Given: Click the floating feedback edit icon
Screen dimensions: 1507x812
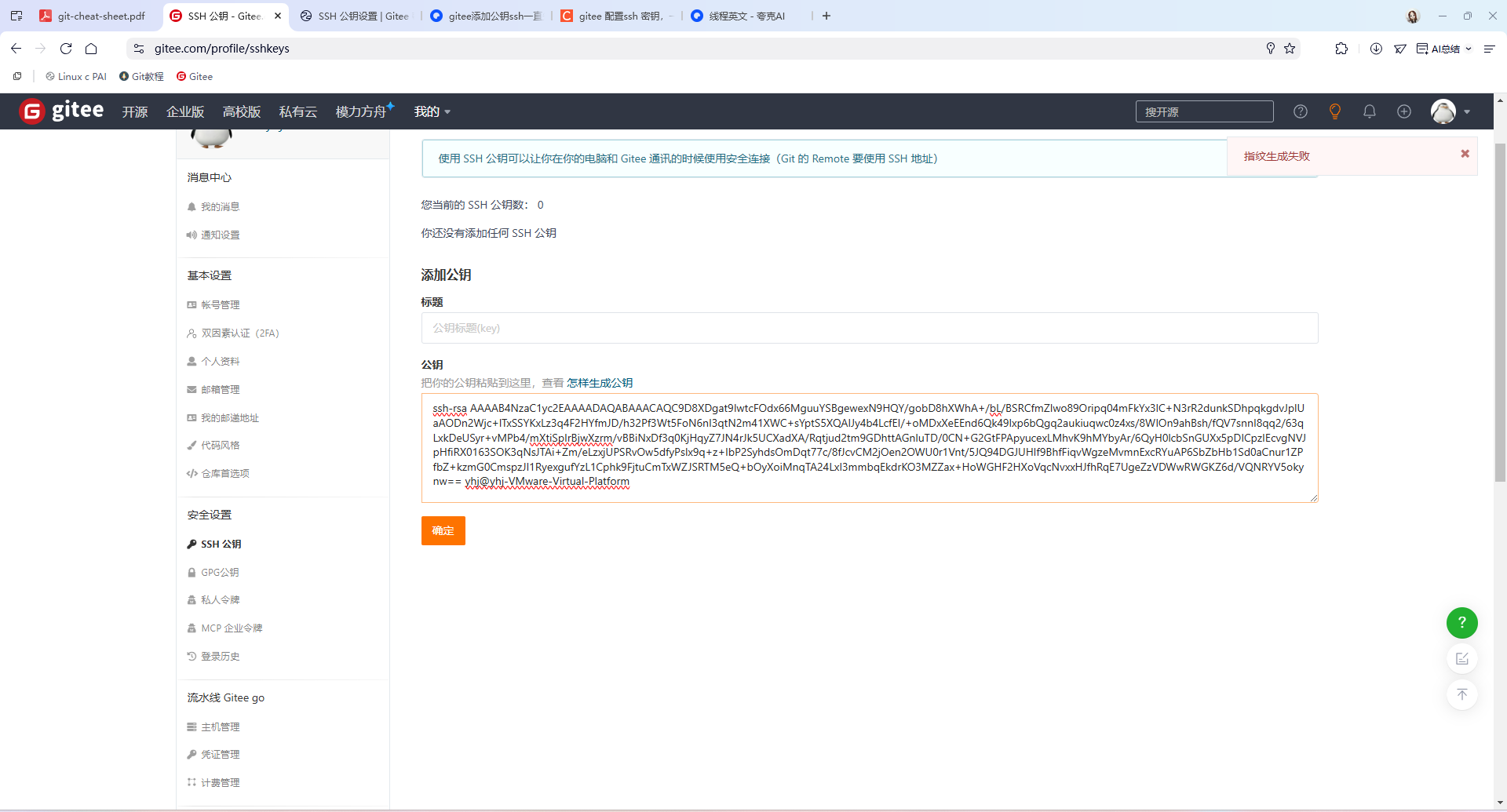Looking at the screenshot, I should (x=1462, y=658).
